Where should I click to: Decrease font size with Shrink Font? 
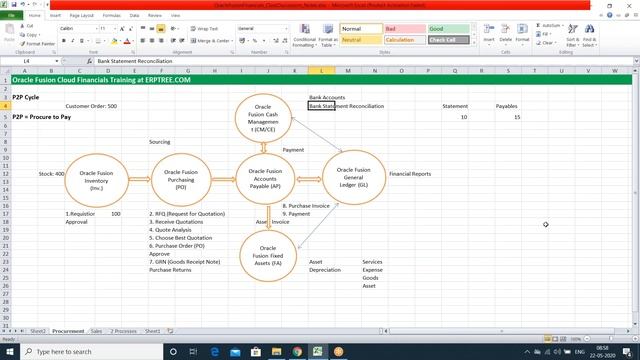[x=131, y=29]
